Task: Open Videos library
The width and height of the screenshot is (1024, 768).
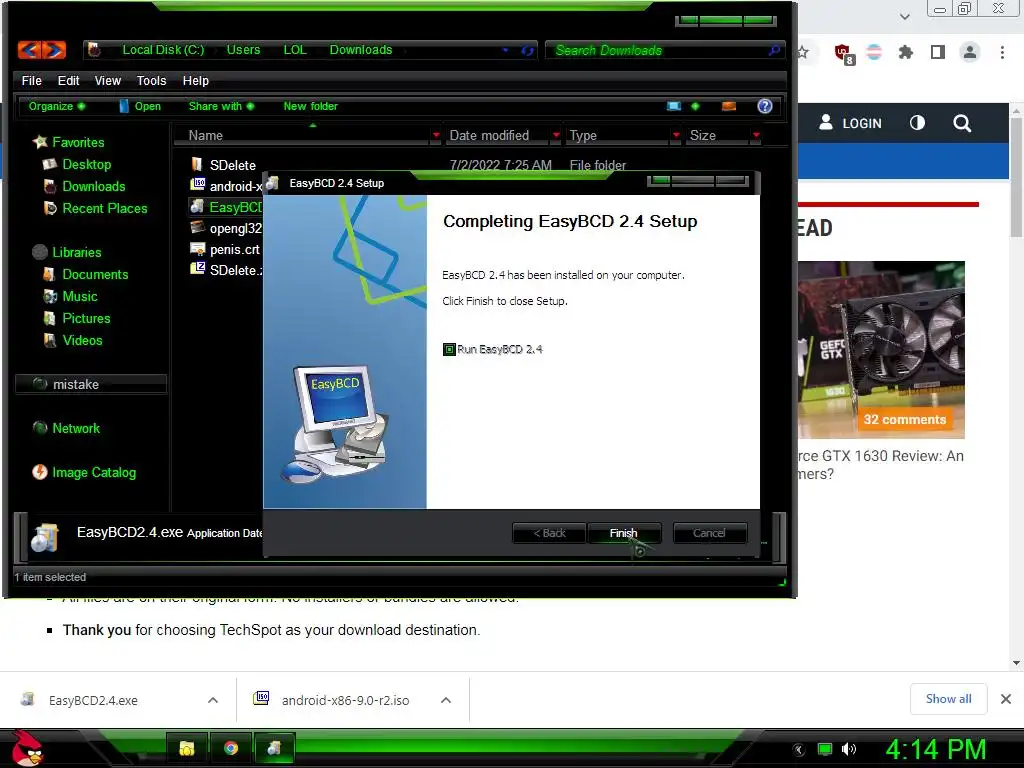Action: [x=82, y=340]
